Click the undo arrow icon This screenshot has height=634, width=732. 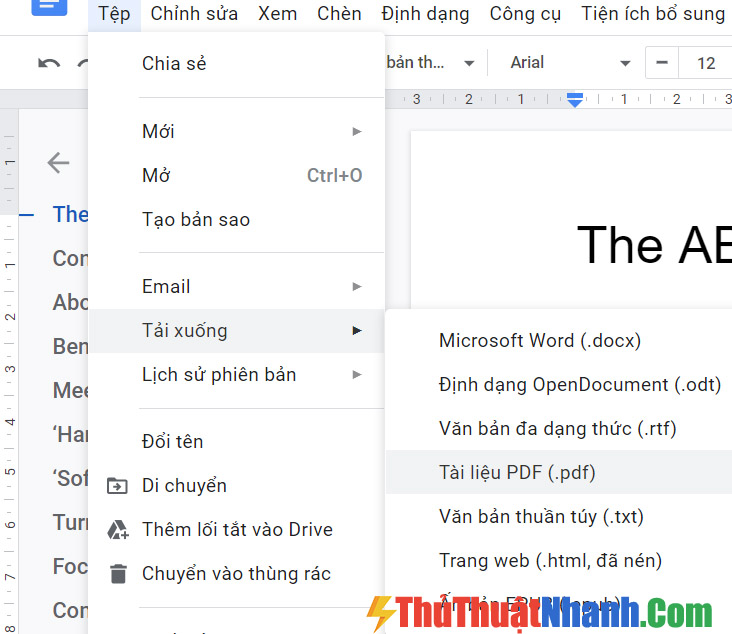(49, 63)
